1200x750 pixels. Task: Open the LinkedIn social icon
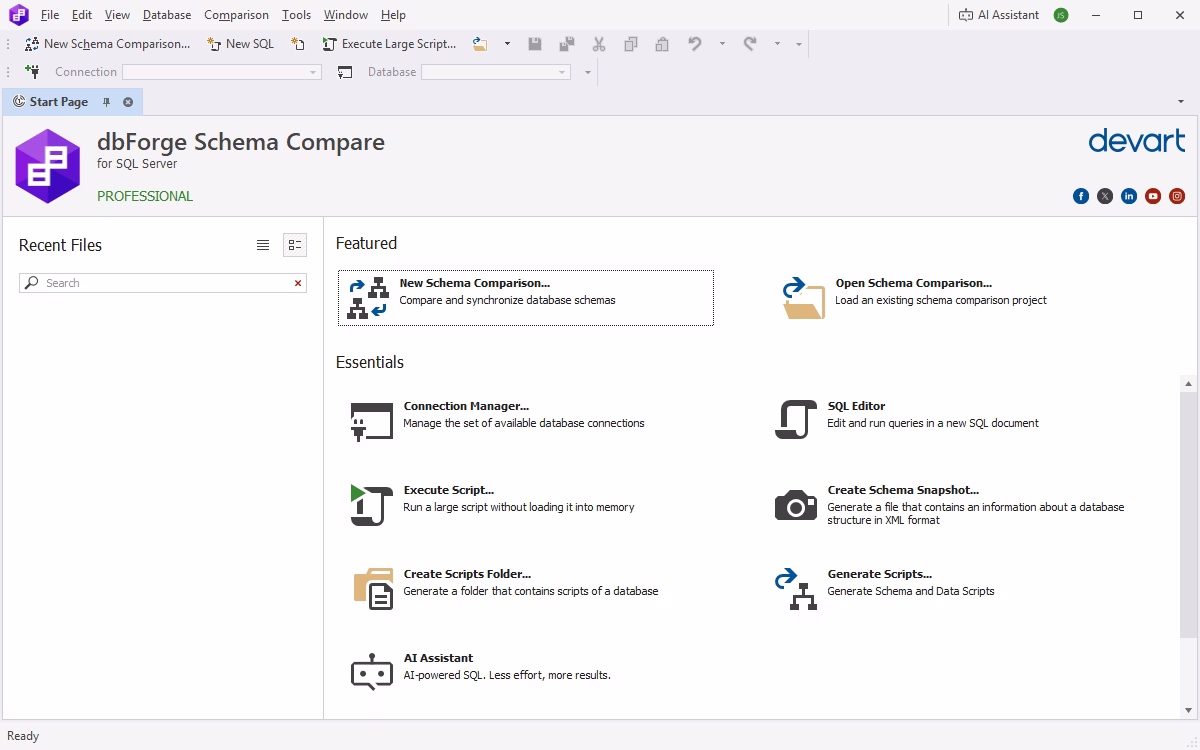click(1129, 196)
